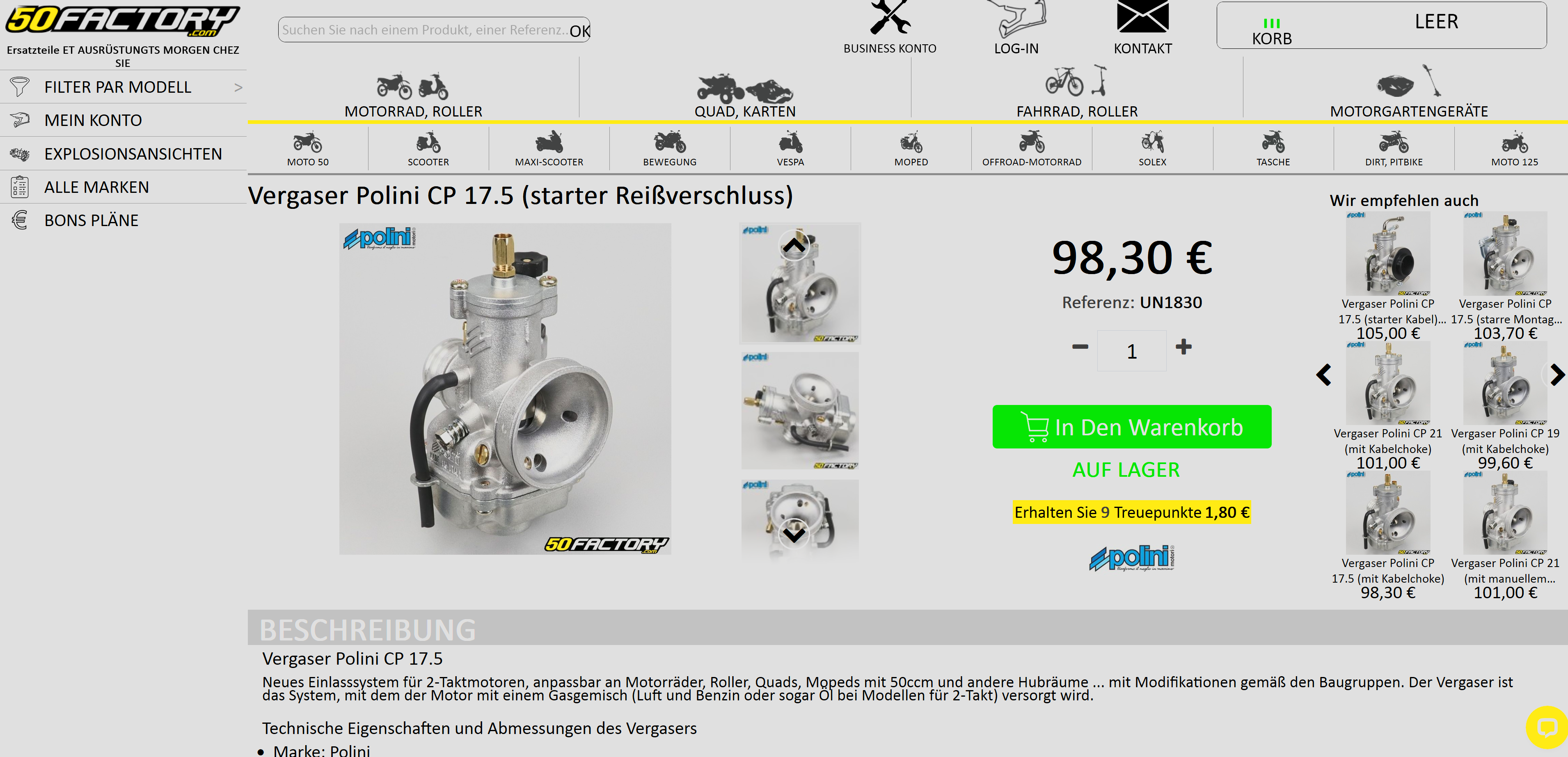Increase quantity with plus button
1568x757 pixels.
click(x=1183, y=347)
